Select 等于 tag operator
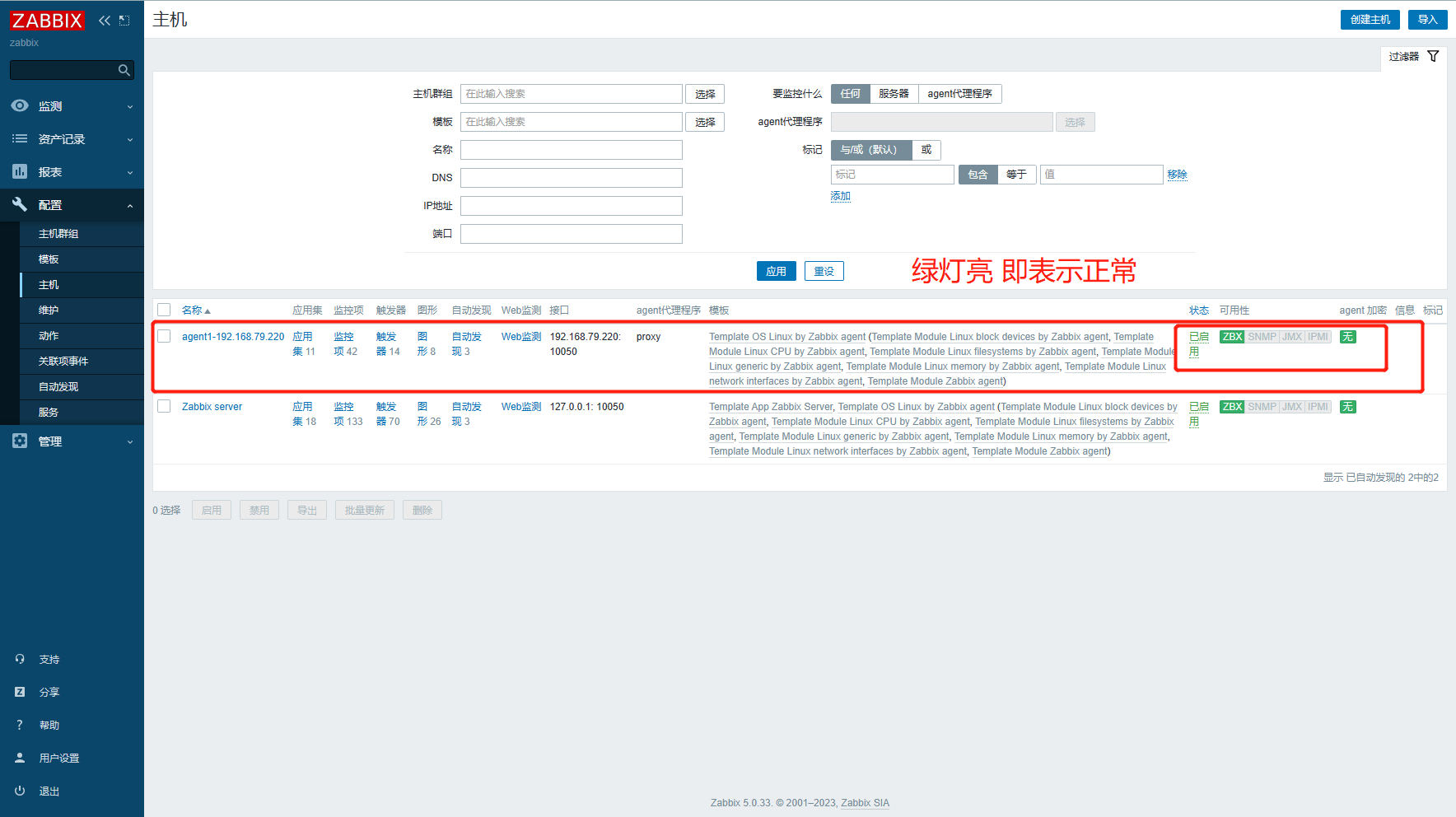This screenshot has width=1456, height=817. coord(1016,175)
